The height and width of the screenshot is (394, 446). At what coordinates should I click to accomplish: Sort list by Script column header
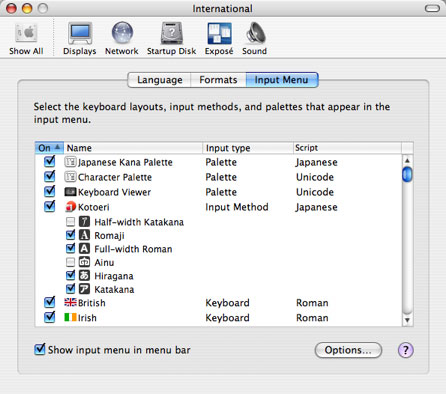(347, 148)
